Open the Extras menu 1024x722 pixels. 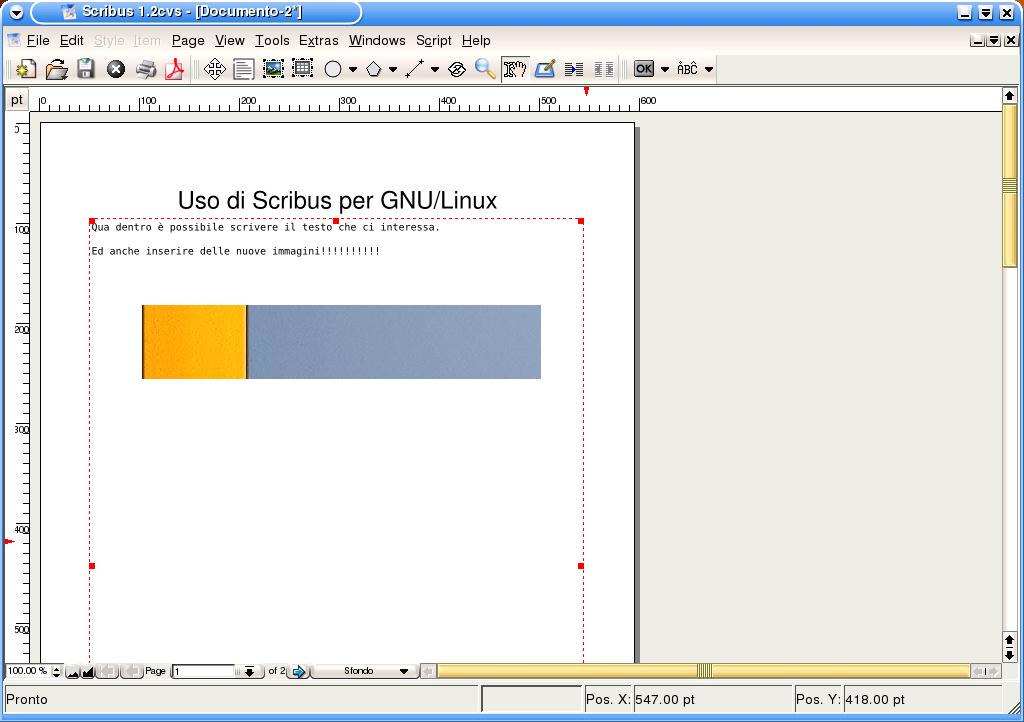(x=319, y=40)
